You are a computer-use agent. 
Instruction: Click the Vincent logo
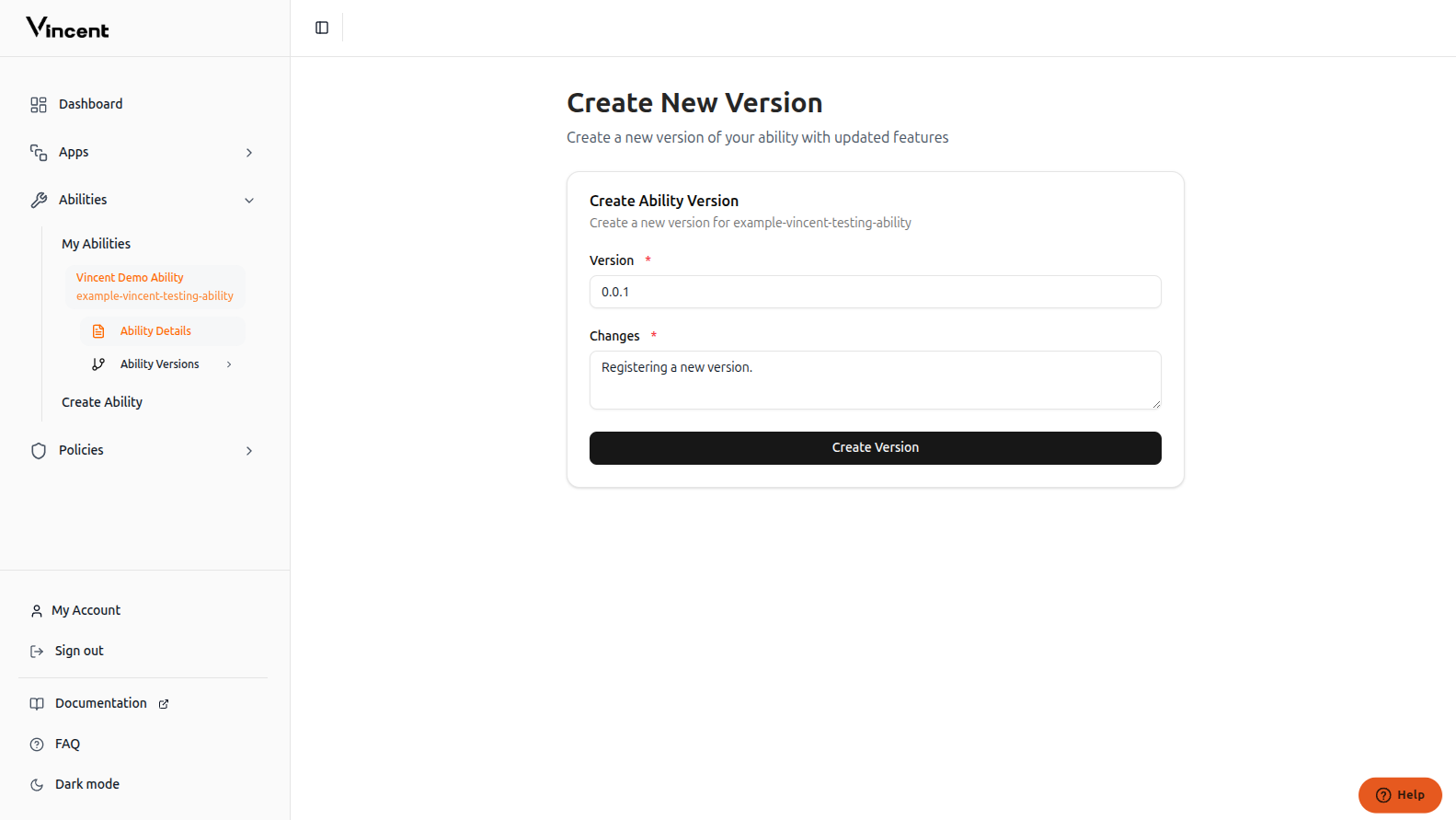67,28
